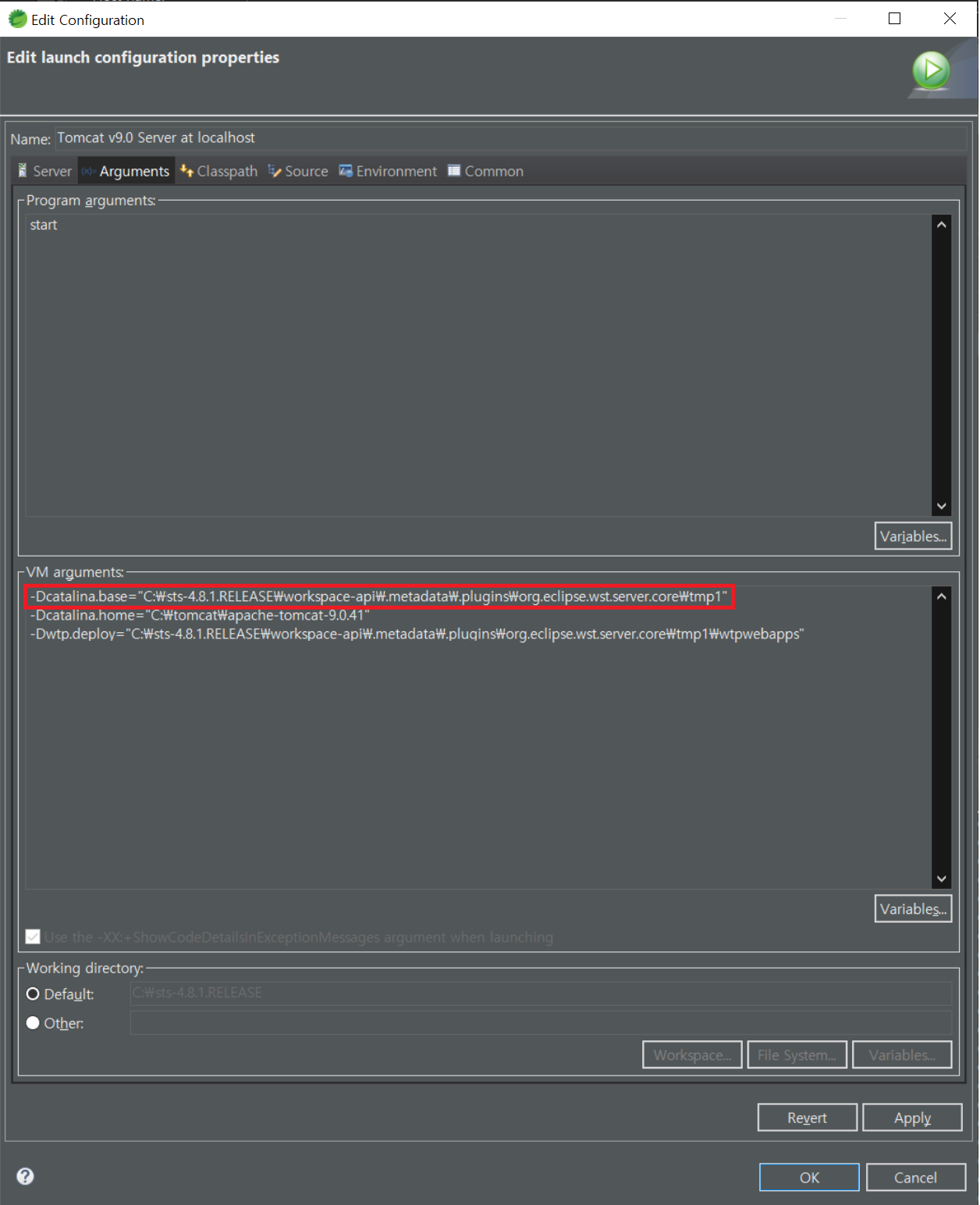Open the Source tab
This screenshot has height=1205, width=980.
[298, 171]
